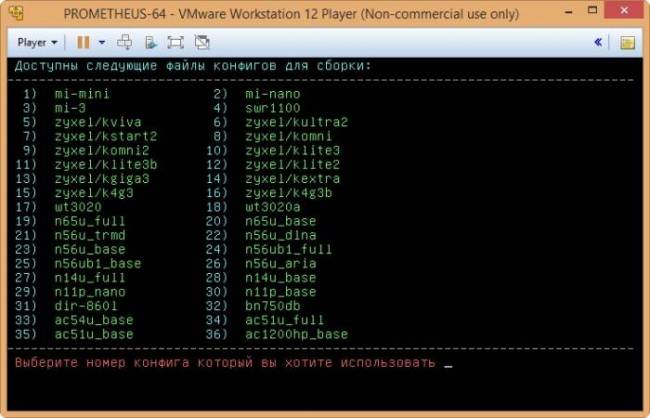650x418 pixels.
Task: Click the ac51u_full config entry
Action: click(x=284, y=320)
